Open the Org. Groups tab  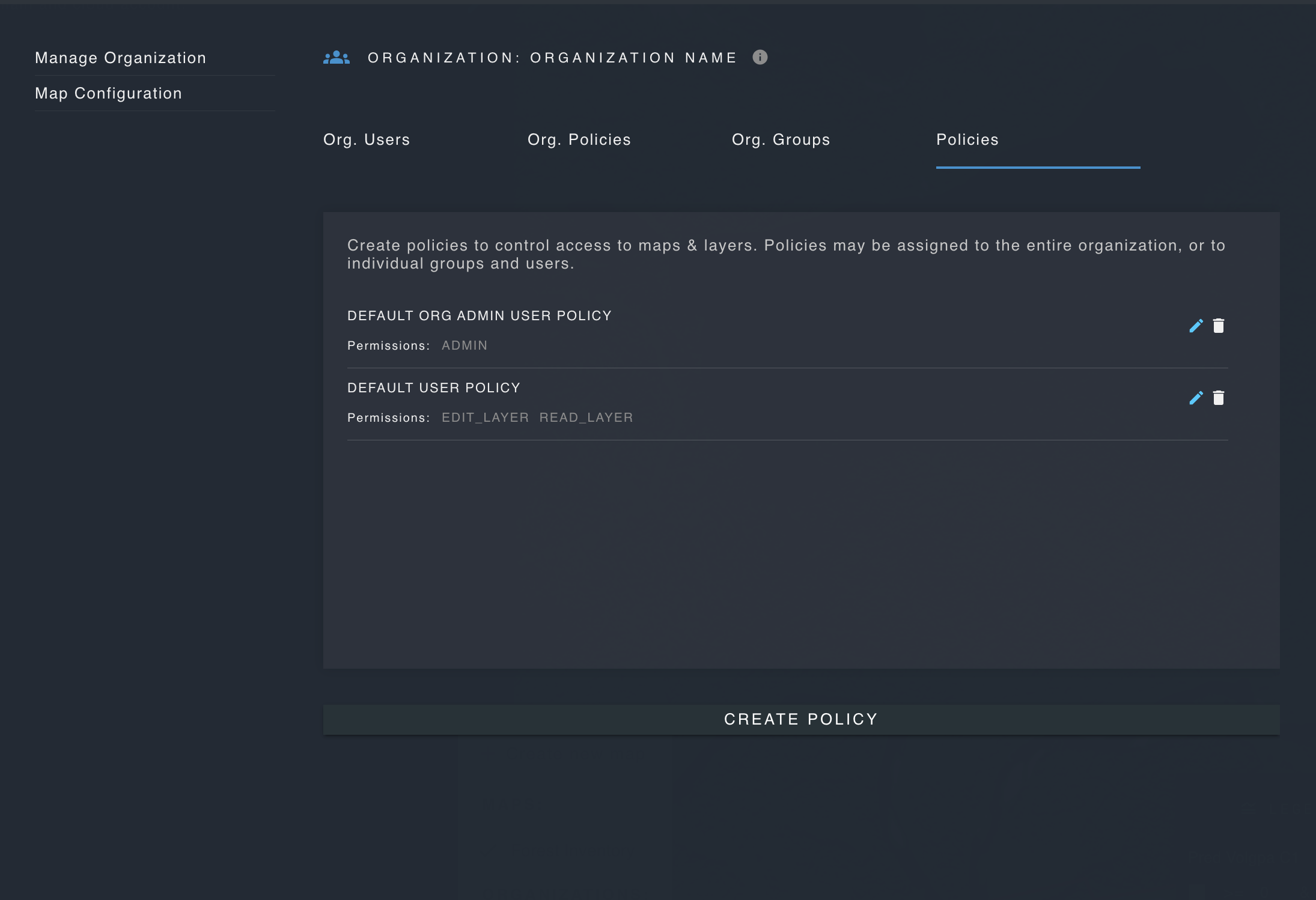781,140
